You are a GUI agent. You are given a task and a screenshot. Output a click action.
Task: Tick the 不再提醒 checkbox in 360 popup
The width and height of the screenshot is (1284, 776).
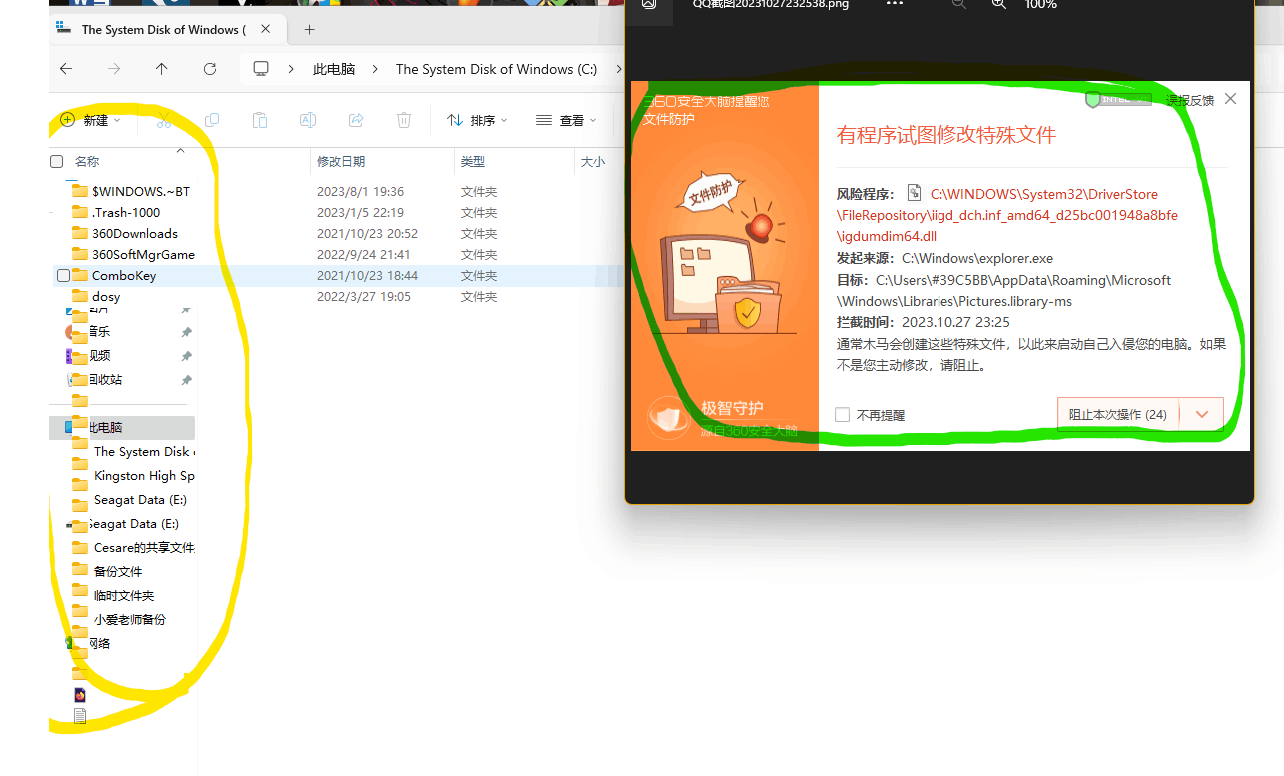842,415
